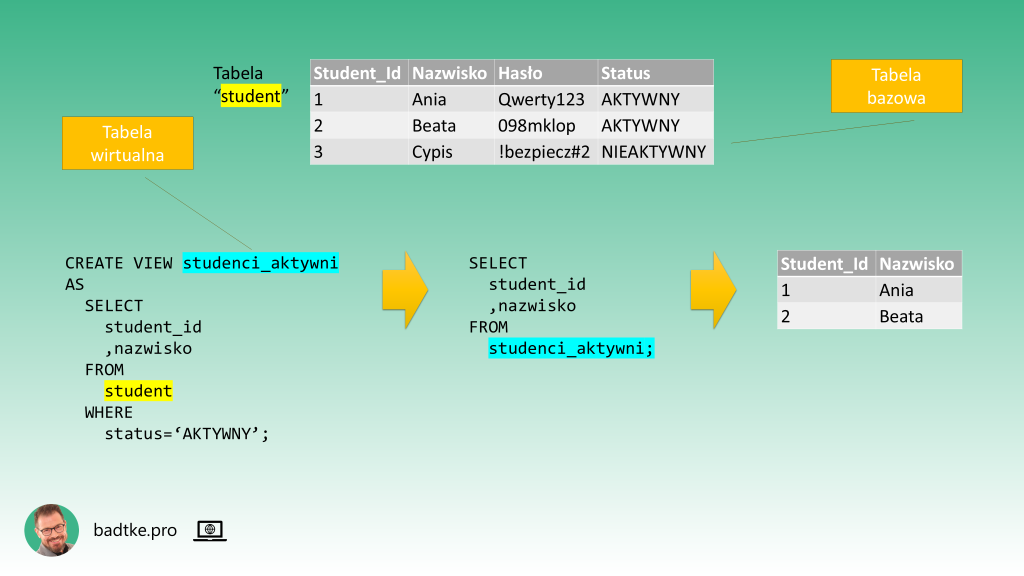Select the Qwerty123 password cell
The image size is (1024, 576).
click(x=541, y=100)
